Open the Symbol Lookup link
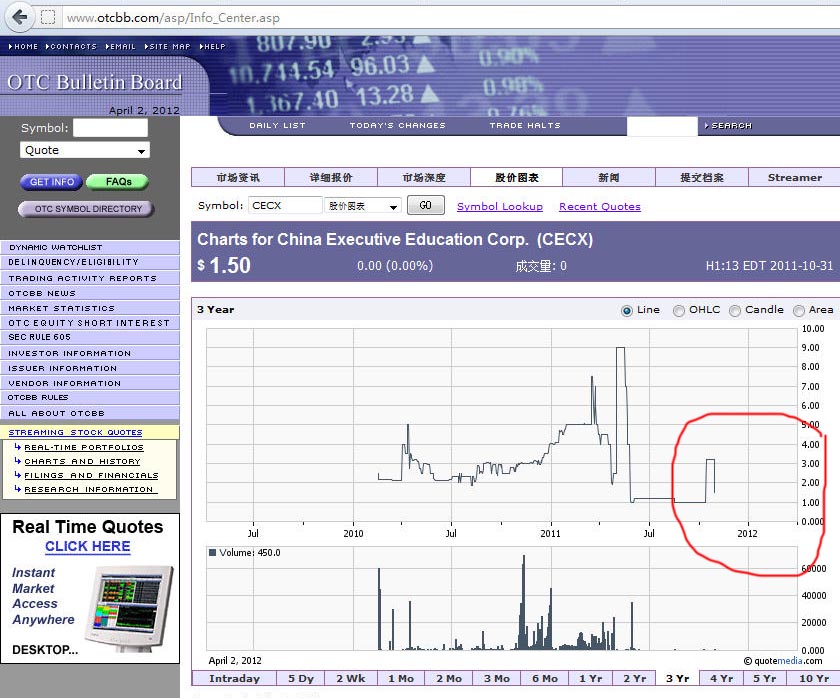 click(500, 207)
